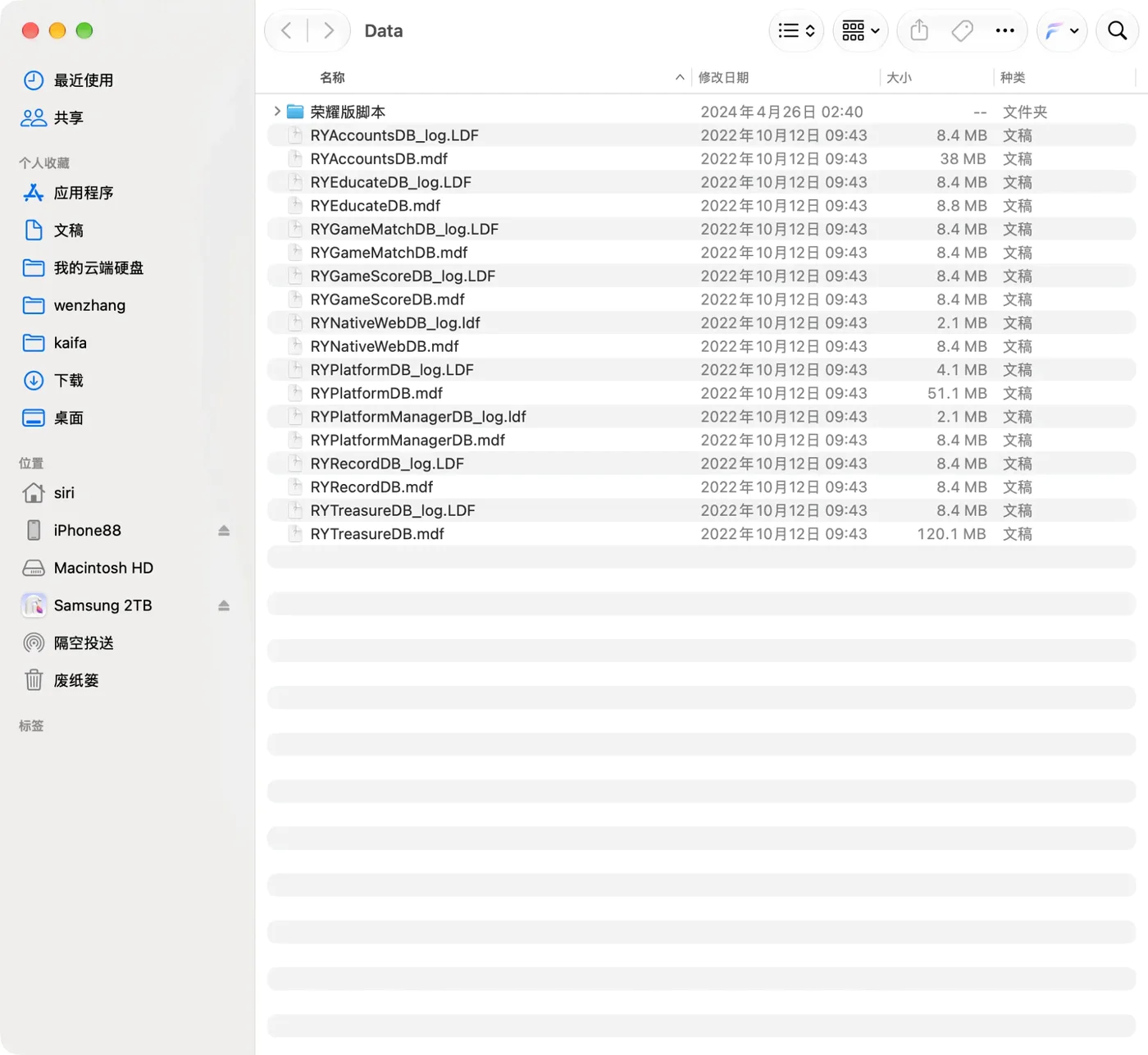Image resolution: width=1148 pixels, height=1055 pixels.
Task: Sort by the 名称 column header
Action: coord(332,77)
